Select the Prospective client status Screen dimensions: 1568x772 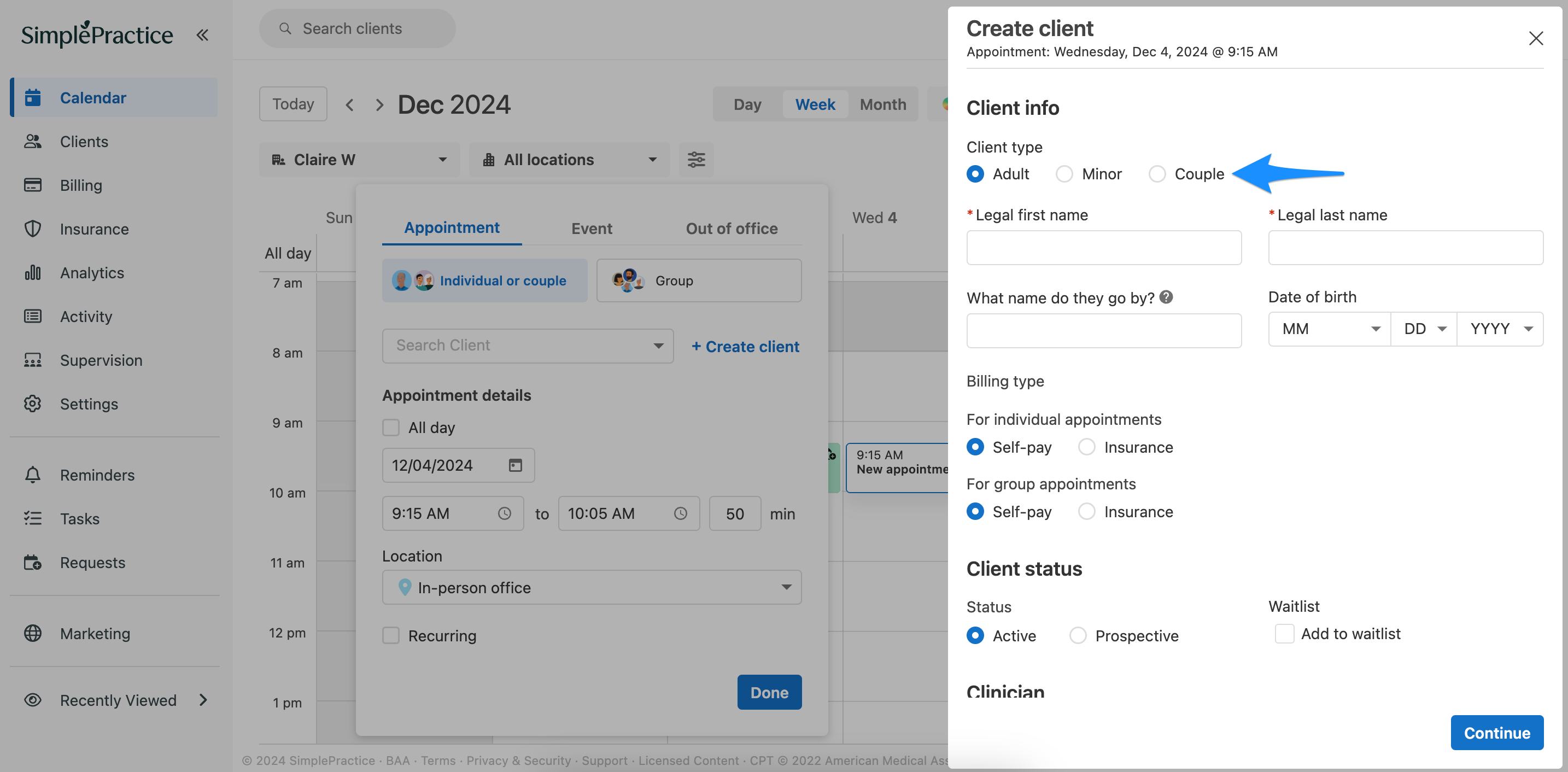point(1078,636)
